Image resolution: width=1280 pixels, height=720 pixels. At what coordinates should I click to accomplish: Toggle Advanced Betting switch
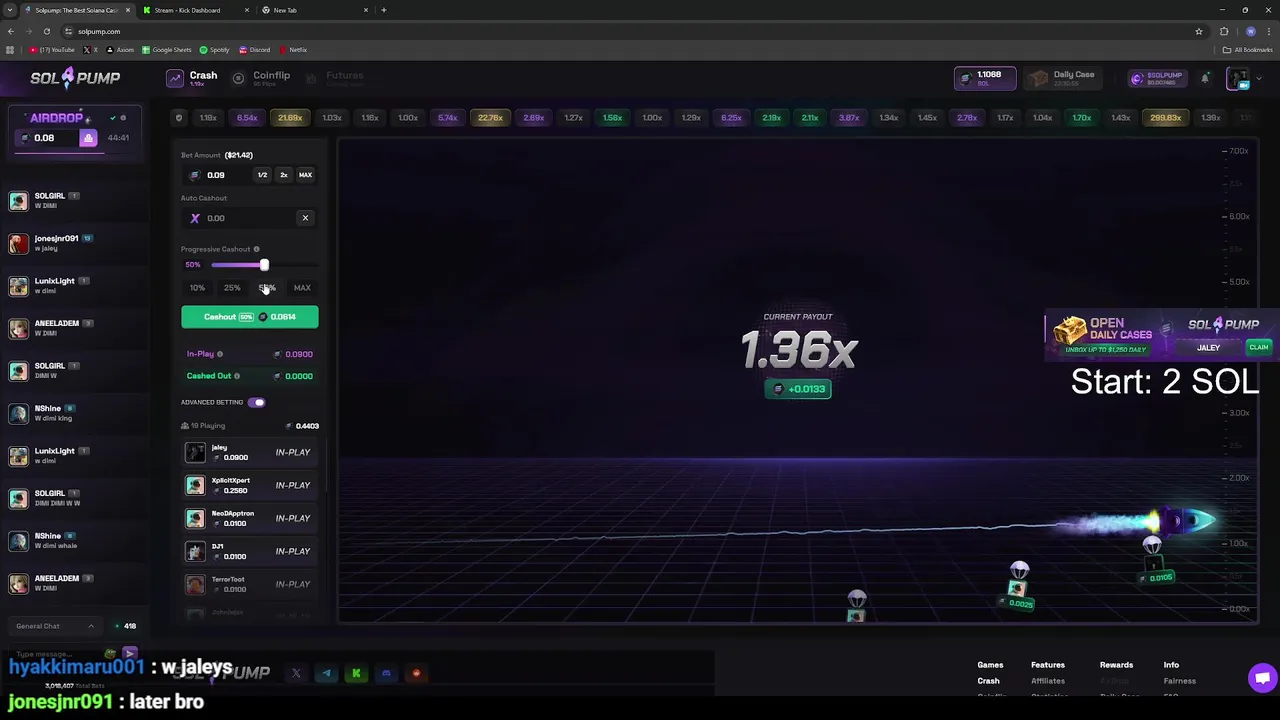(x=257, y=402)
